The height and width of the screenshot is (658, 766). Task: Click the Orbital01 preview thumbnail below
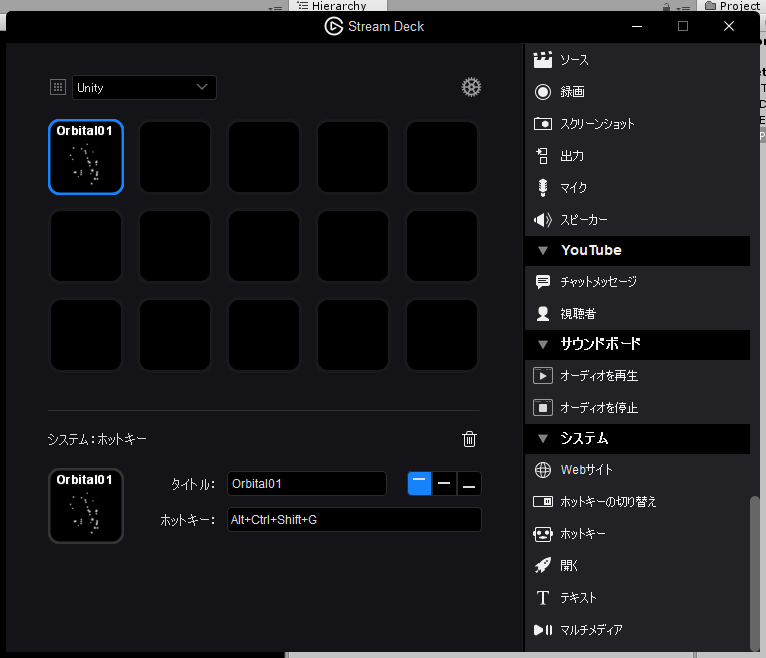(86, 506)
